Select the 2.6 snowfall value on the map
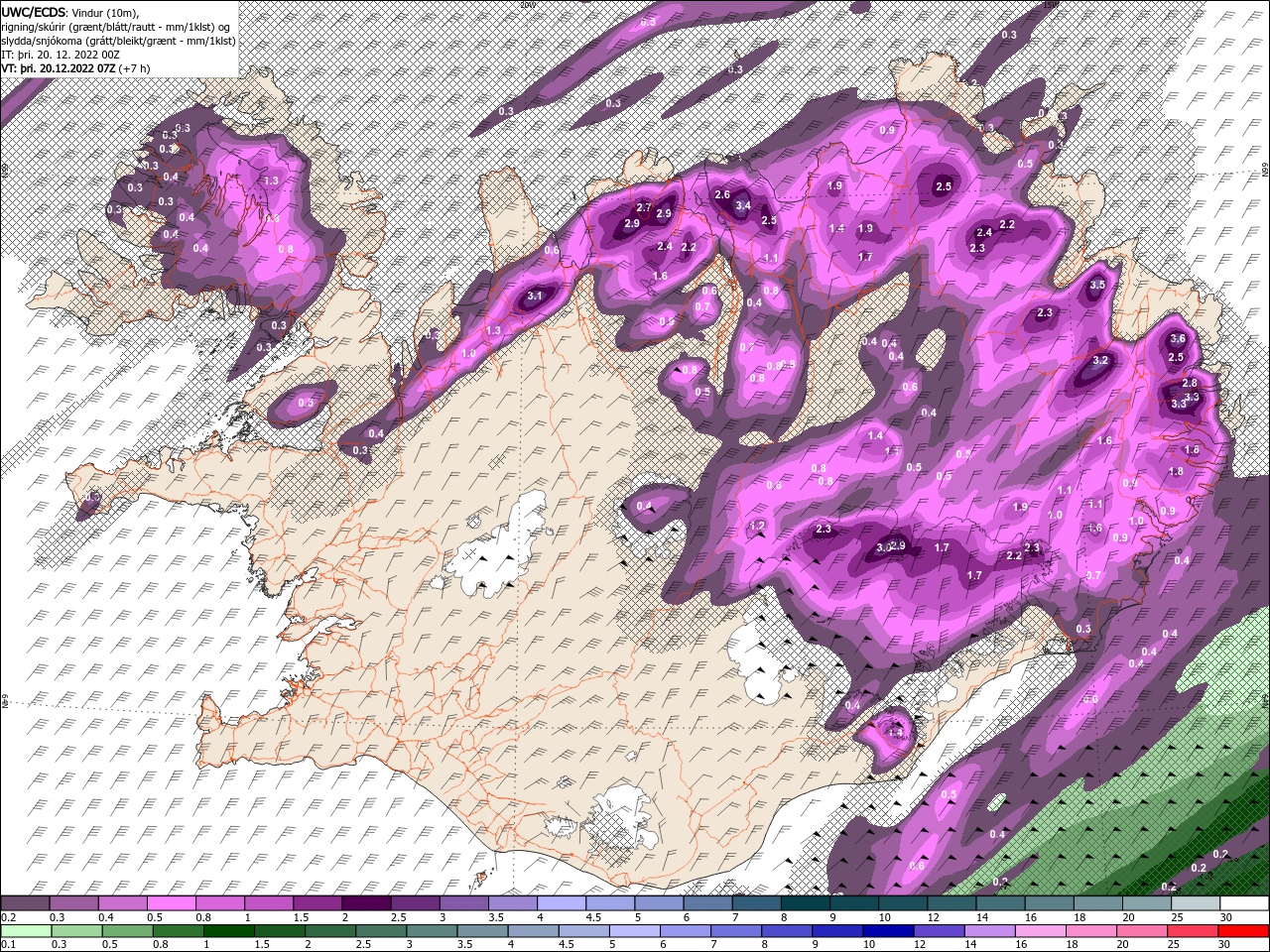 [x=722, y=194]
